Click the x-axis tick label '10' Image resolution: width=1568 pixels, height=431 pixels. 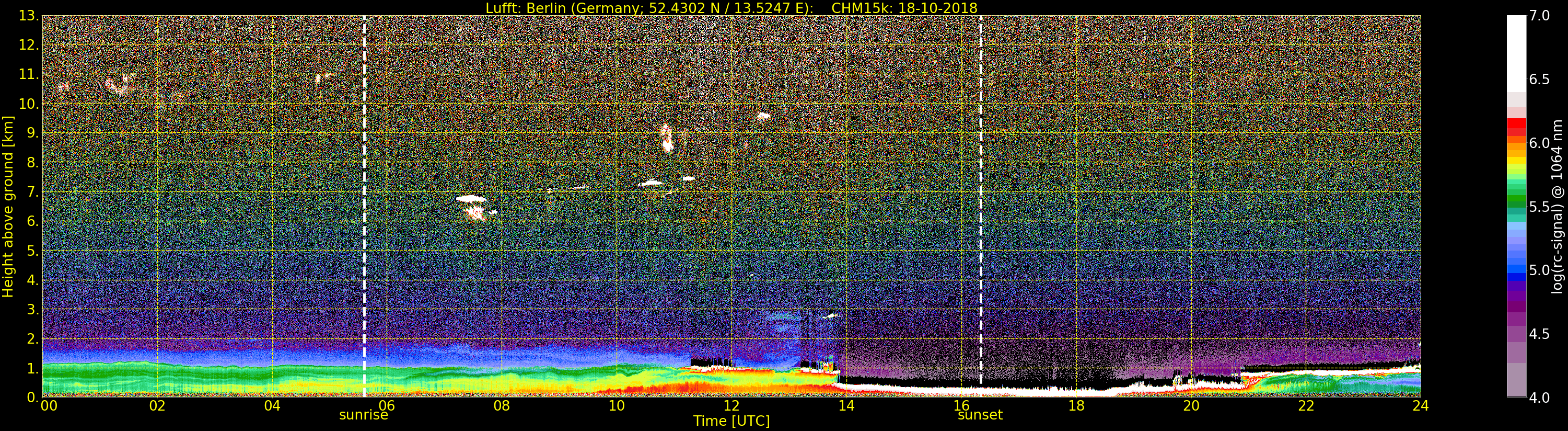pos(617,406)
